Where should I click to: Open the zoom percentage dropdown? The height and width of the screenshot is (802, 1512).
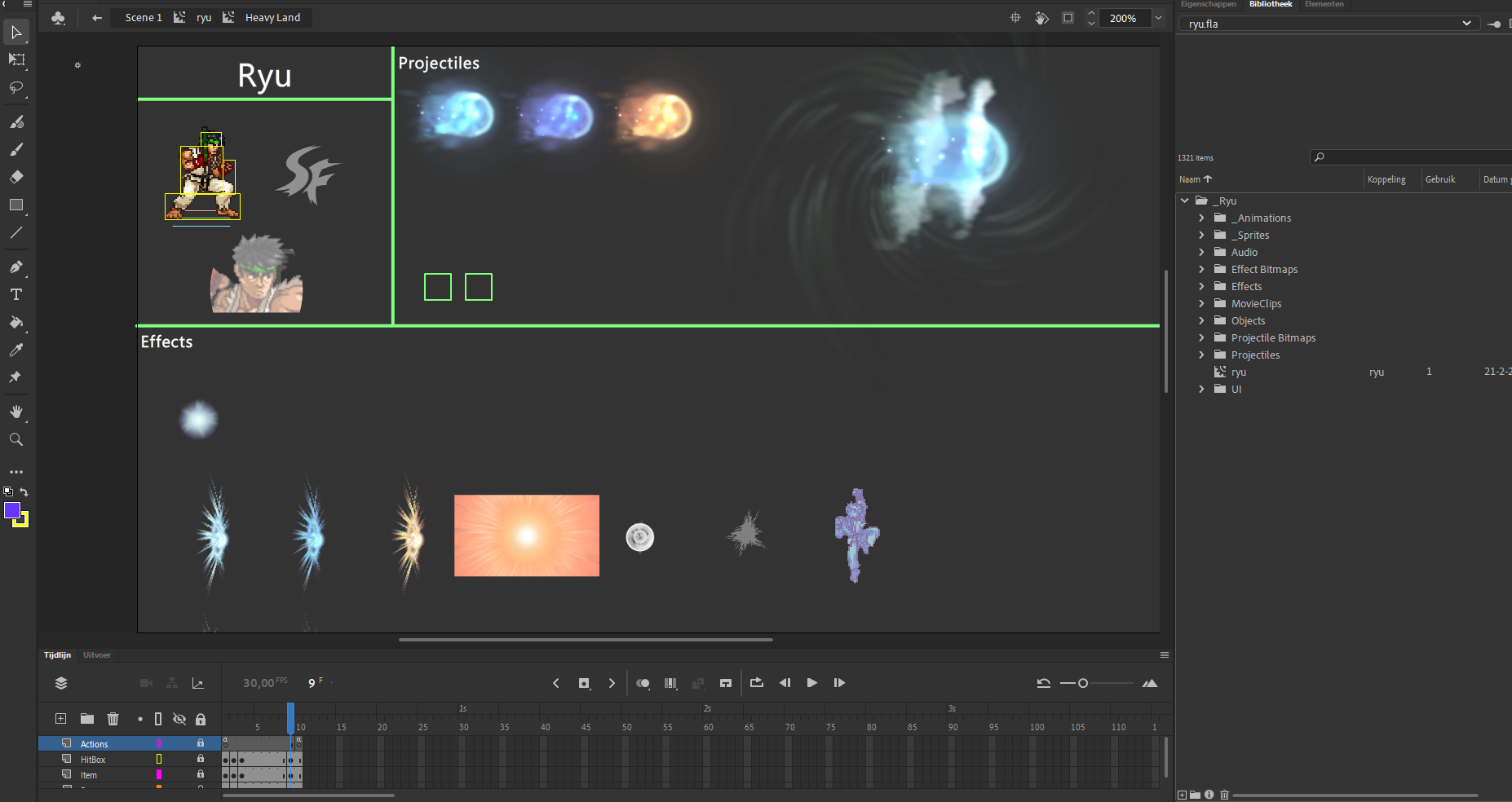coord(1158,18)
